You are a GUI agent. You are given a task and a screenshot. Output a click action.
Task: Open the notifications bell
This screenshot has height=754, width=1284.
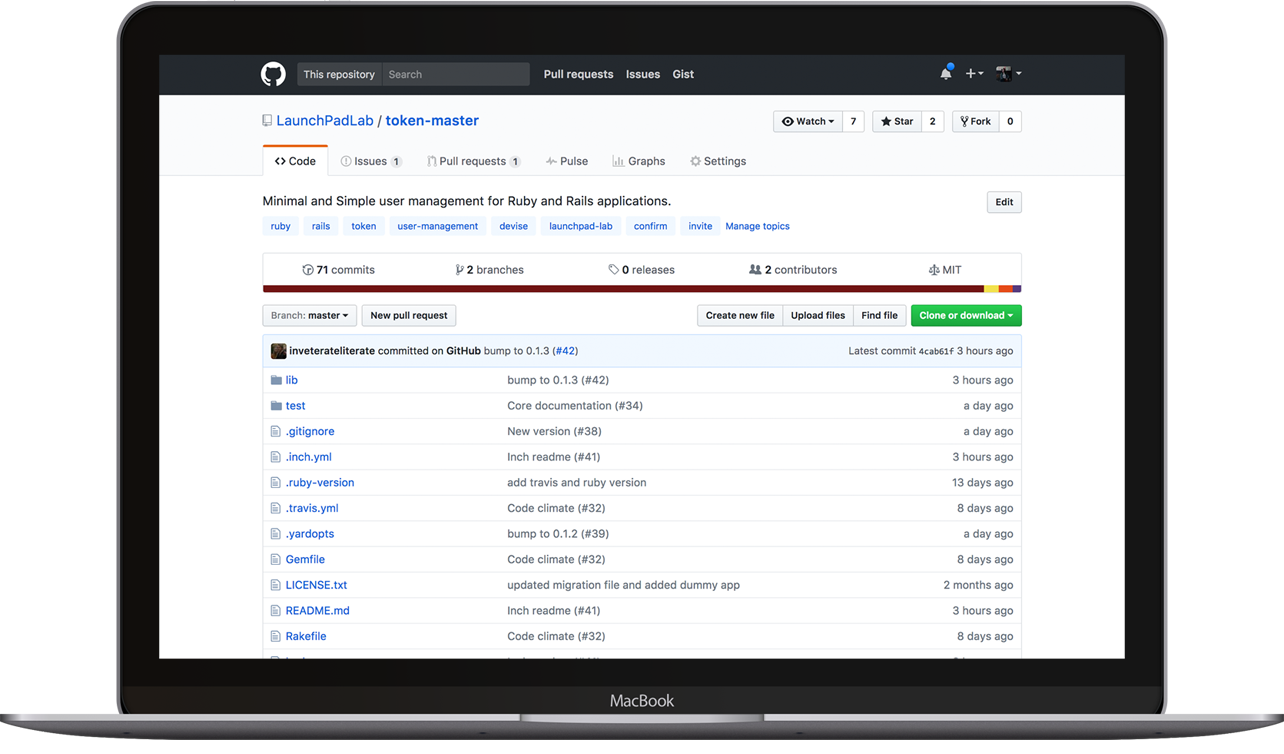pos(945,74)
